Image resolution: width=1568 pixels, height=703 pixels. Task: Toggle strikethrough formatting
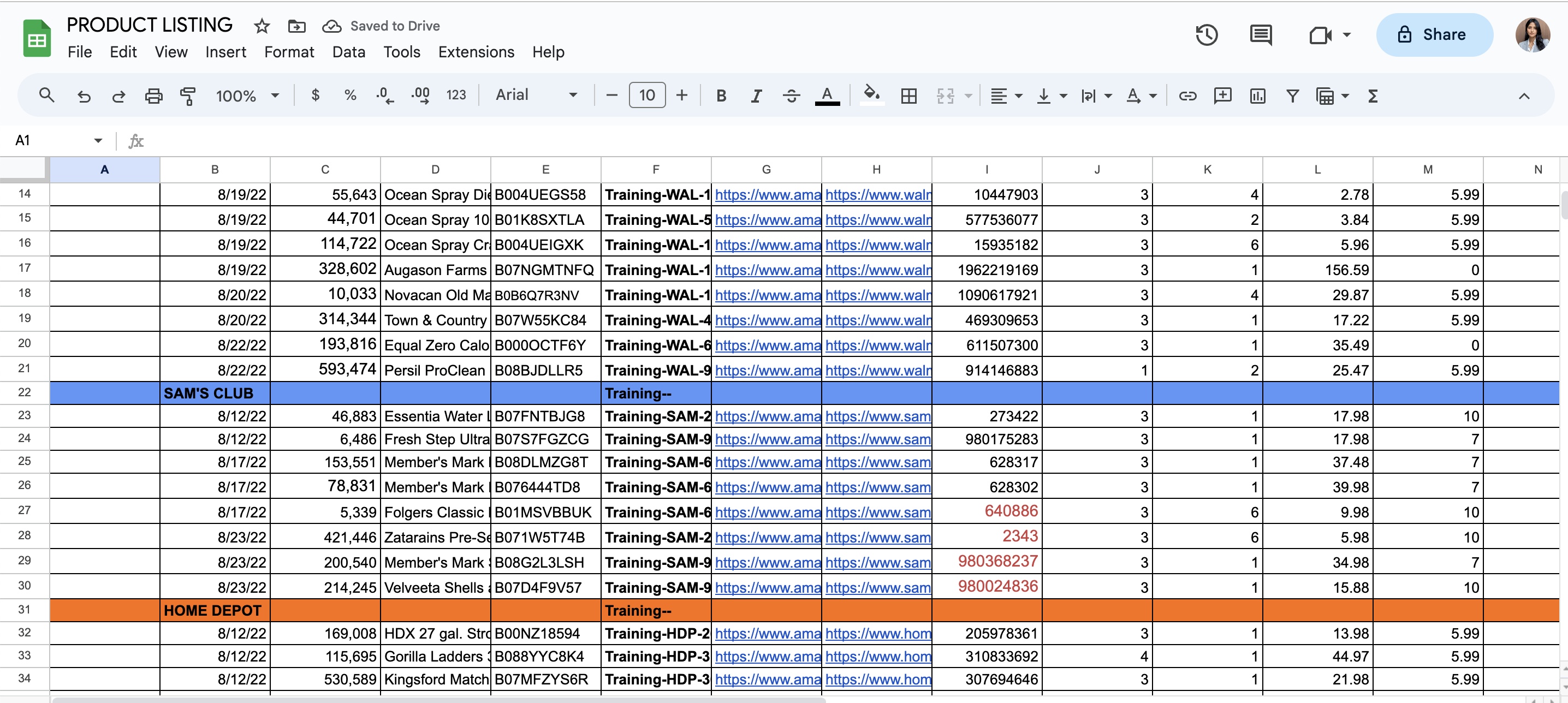point(791,96)
